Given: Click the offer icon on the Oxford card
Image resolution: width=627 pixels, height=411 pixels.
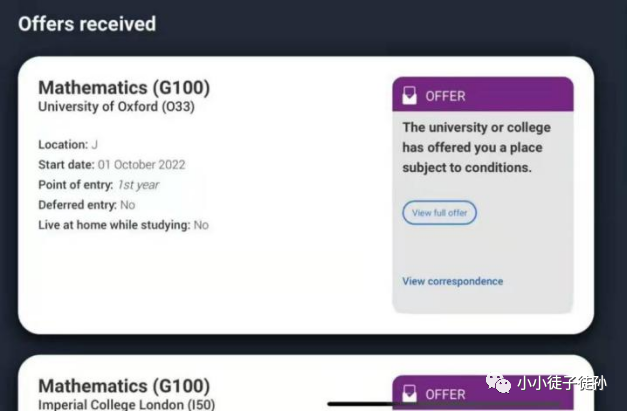Looking at the screenshot, I should tap(409, 96).
